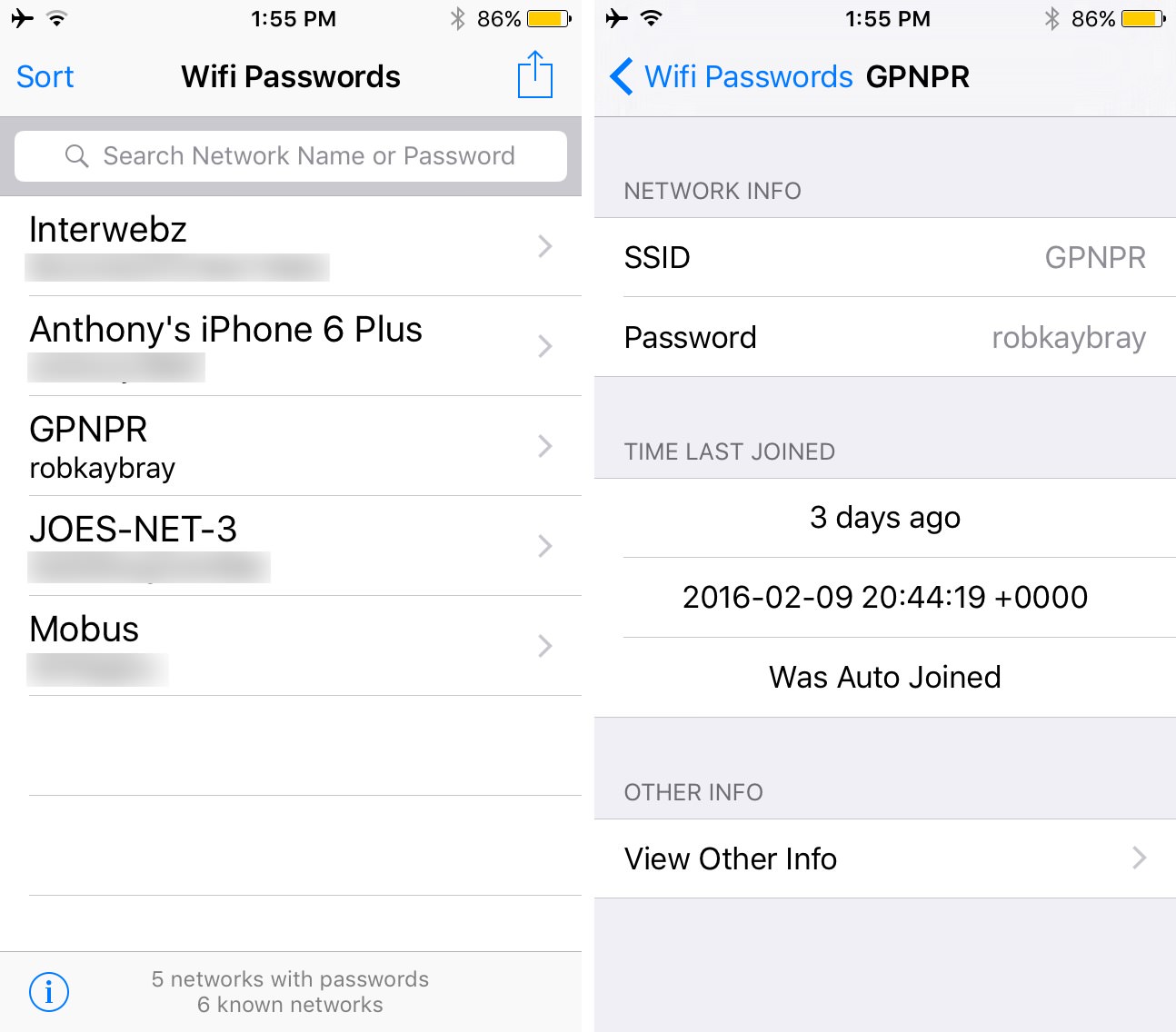The height and width of the screenshot is (1032, 1176).
Task: Tap the blue back chevron icon
Action: pos(622,76)
